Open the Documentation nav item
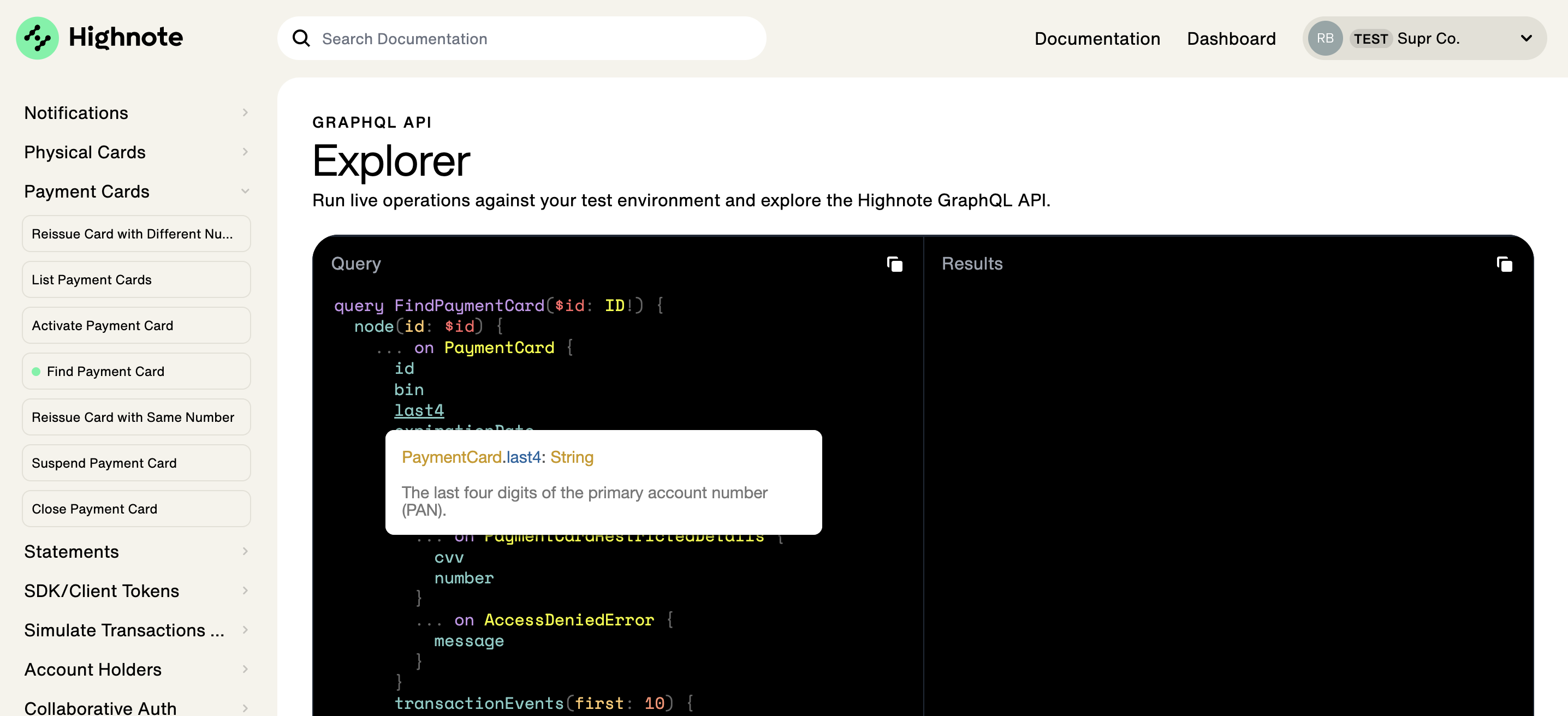The image size is (1568, 716). [1097, 38]
